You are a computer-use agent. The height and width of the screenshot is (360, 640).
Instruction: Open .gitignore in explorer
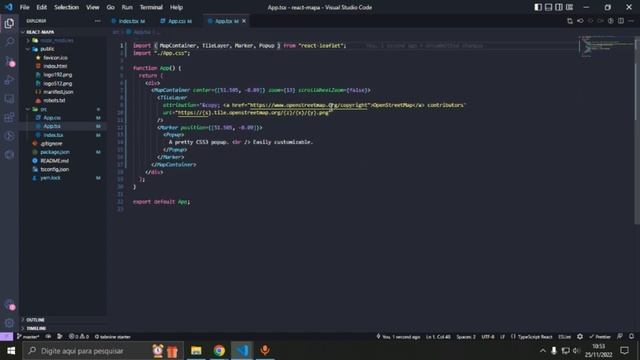51,143
